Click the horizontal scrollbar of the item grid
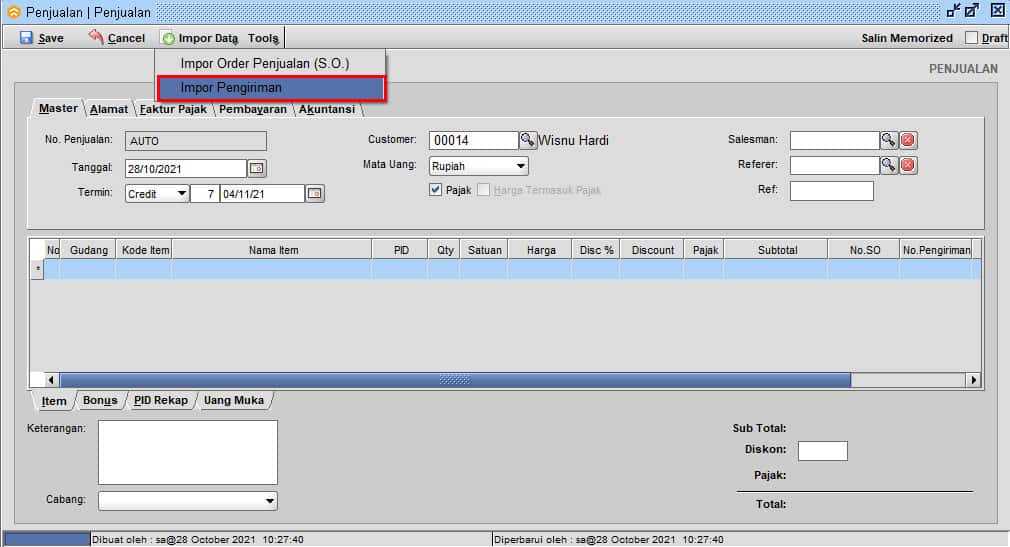 coord(455,380)
